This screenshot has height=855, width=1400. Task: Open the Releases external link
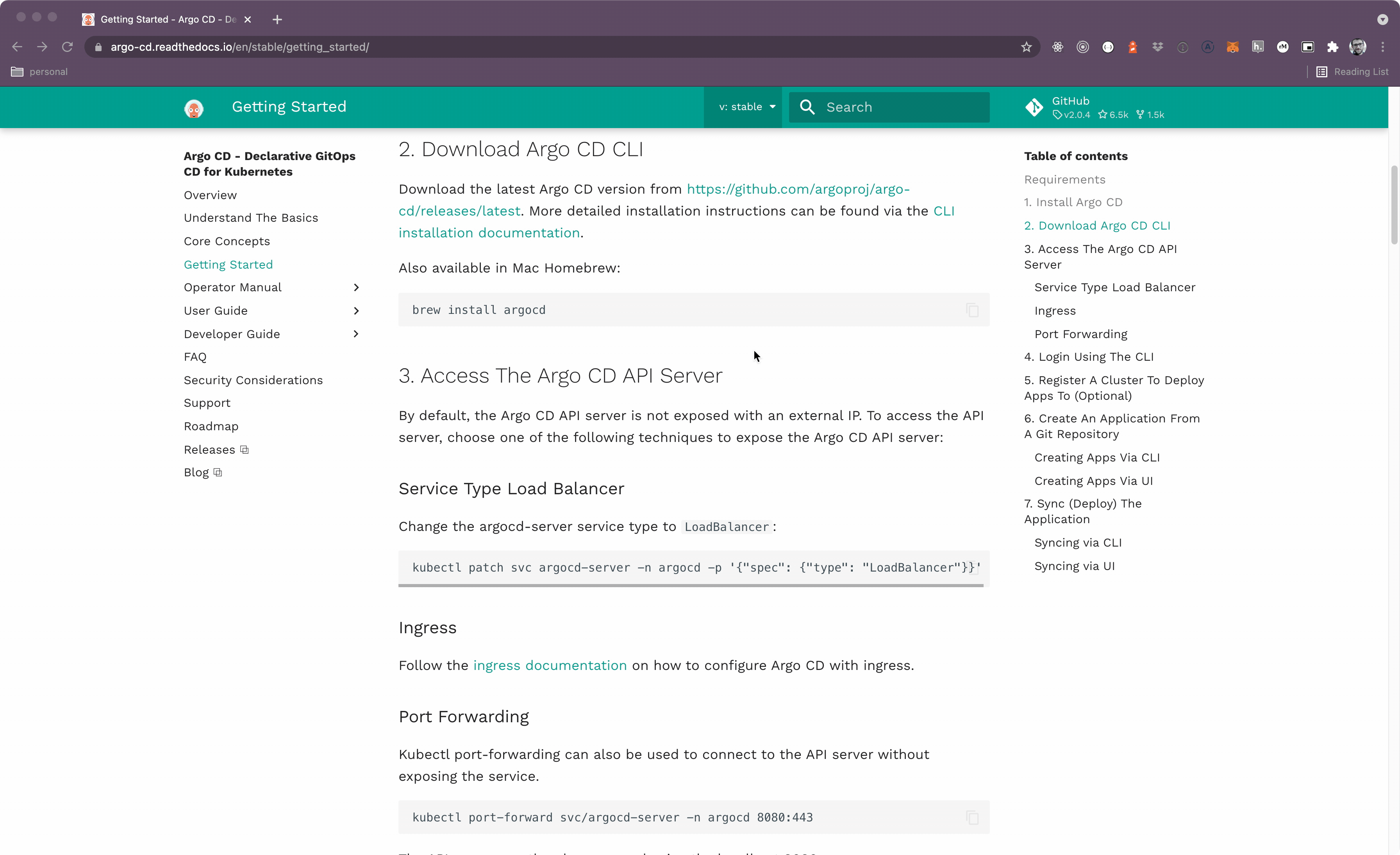tap(216, 450)
